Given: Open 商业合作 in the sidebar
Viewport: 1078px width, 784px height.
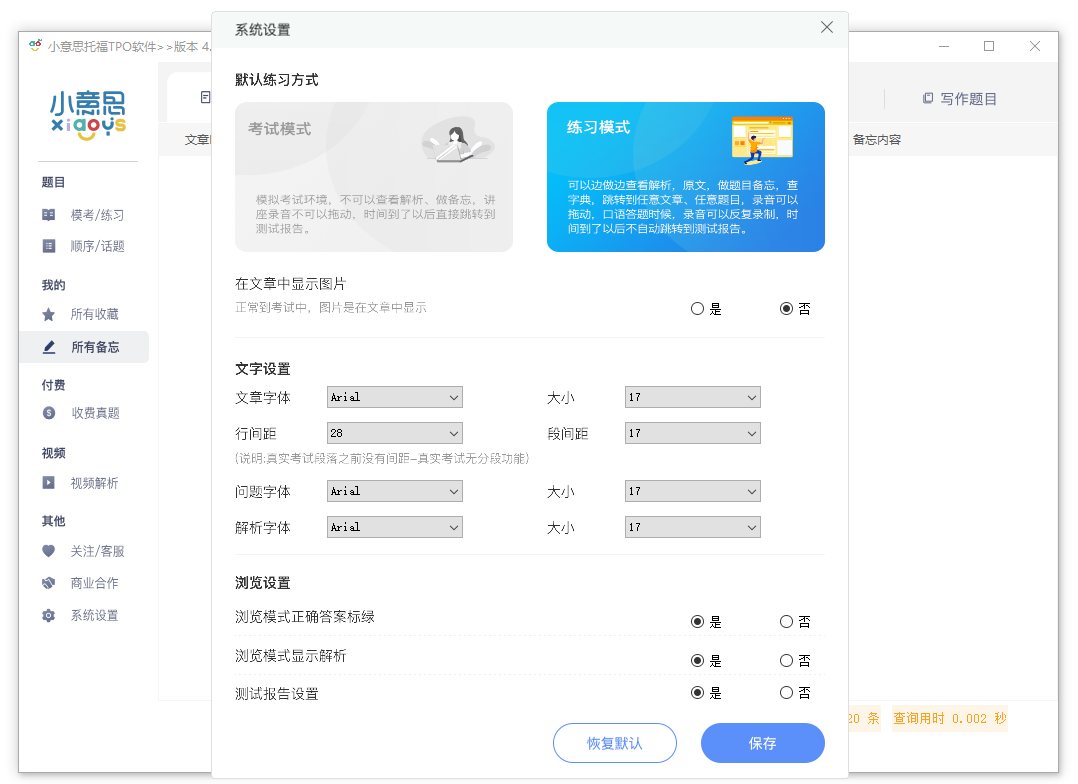Looking at the screenshot, I should (94, 583).
